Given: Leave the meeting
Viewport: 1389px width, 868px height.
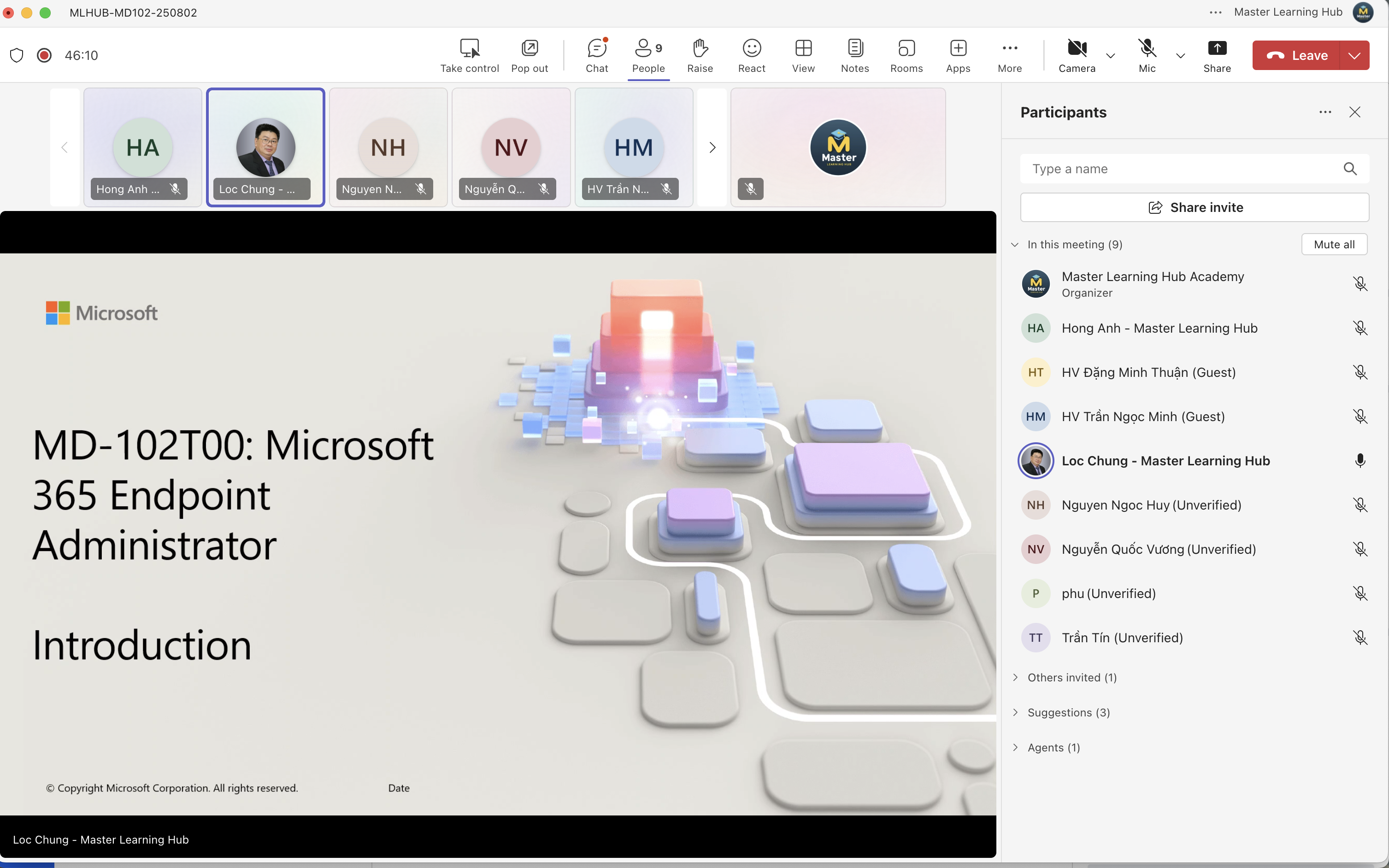Looking at the screenshot, I should [1296, 55].
